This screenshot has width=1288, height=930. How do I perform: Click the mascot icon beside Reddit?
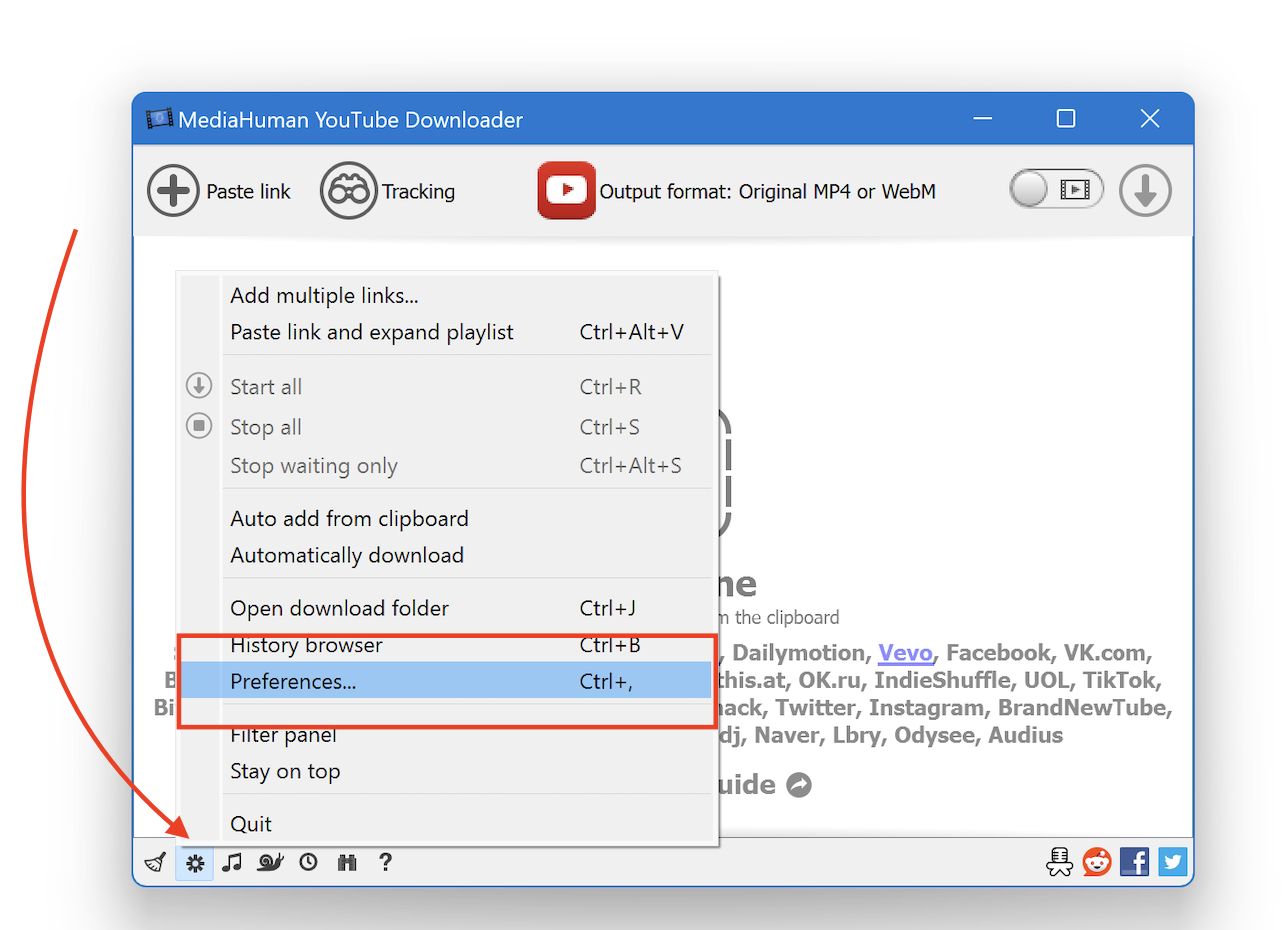click(x=1059, y=862)
